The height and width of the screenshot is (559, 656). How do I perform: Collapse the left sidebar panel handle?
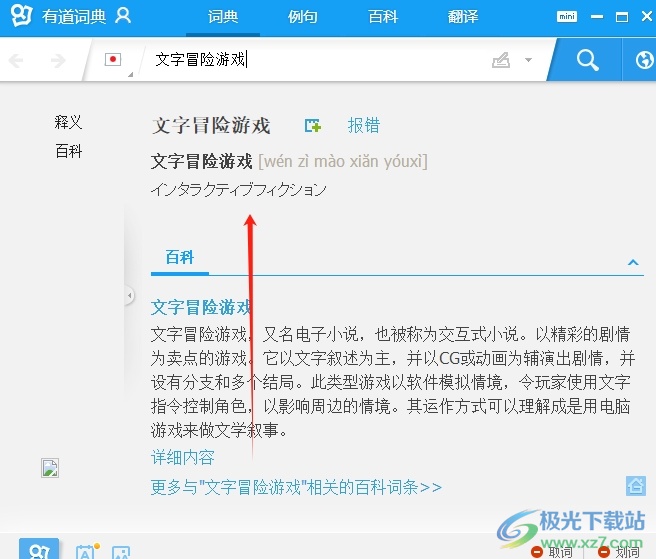point(129,296)
